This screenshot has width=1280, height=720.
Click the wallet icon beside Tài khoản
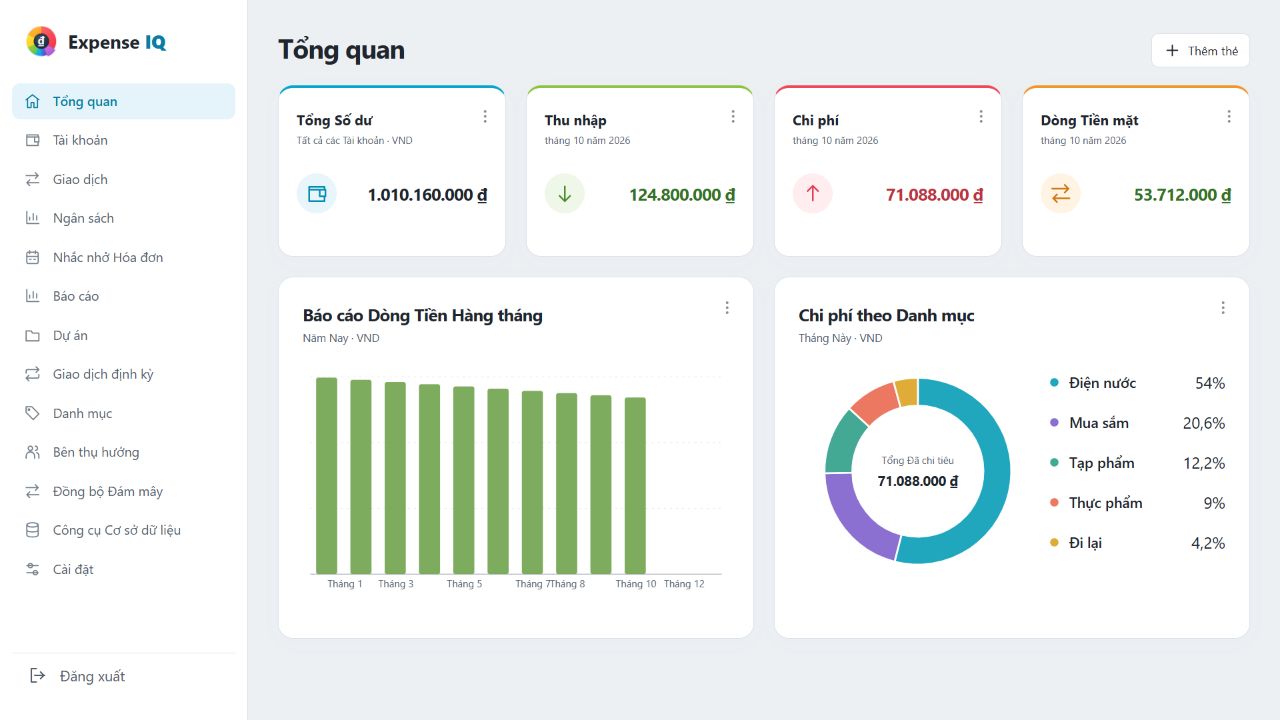point(32,140)
